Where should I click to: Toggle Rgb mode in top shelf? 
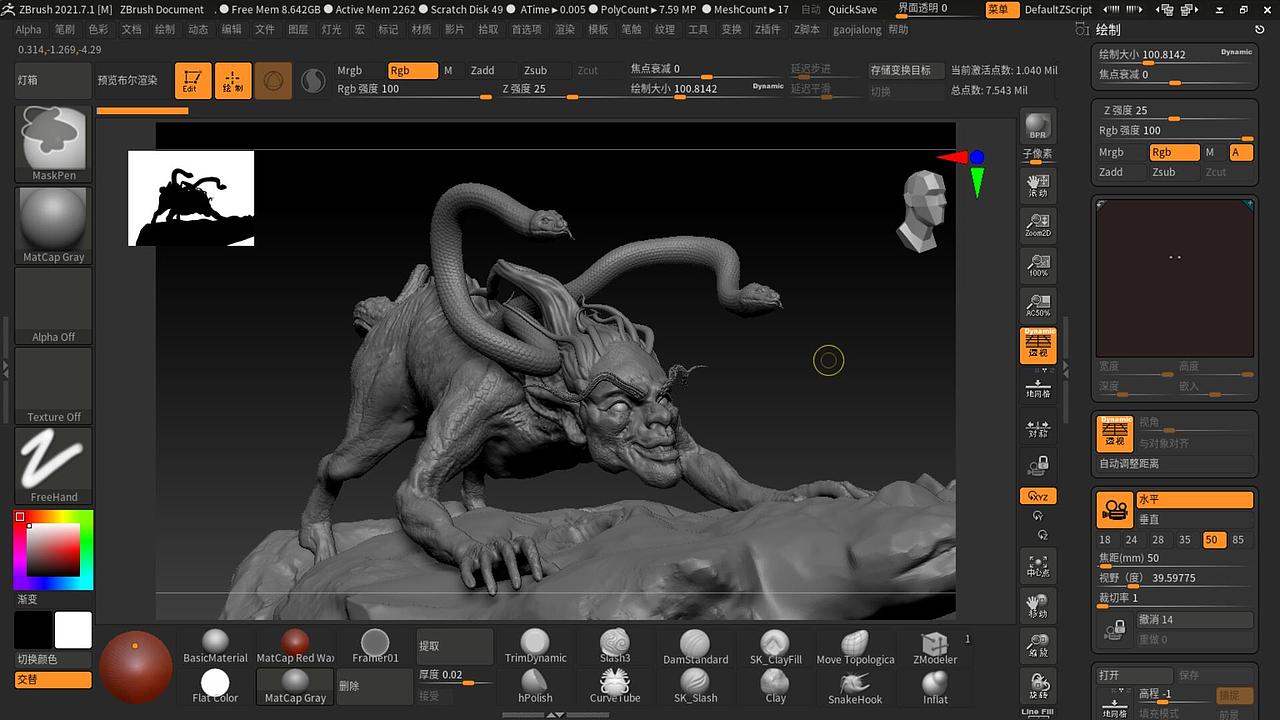(x=413, y=71)
